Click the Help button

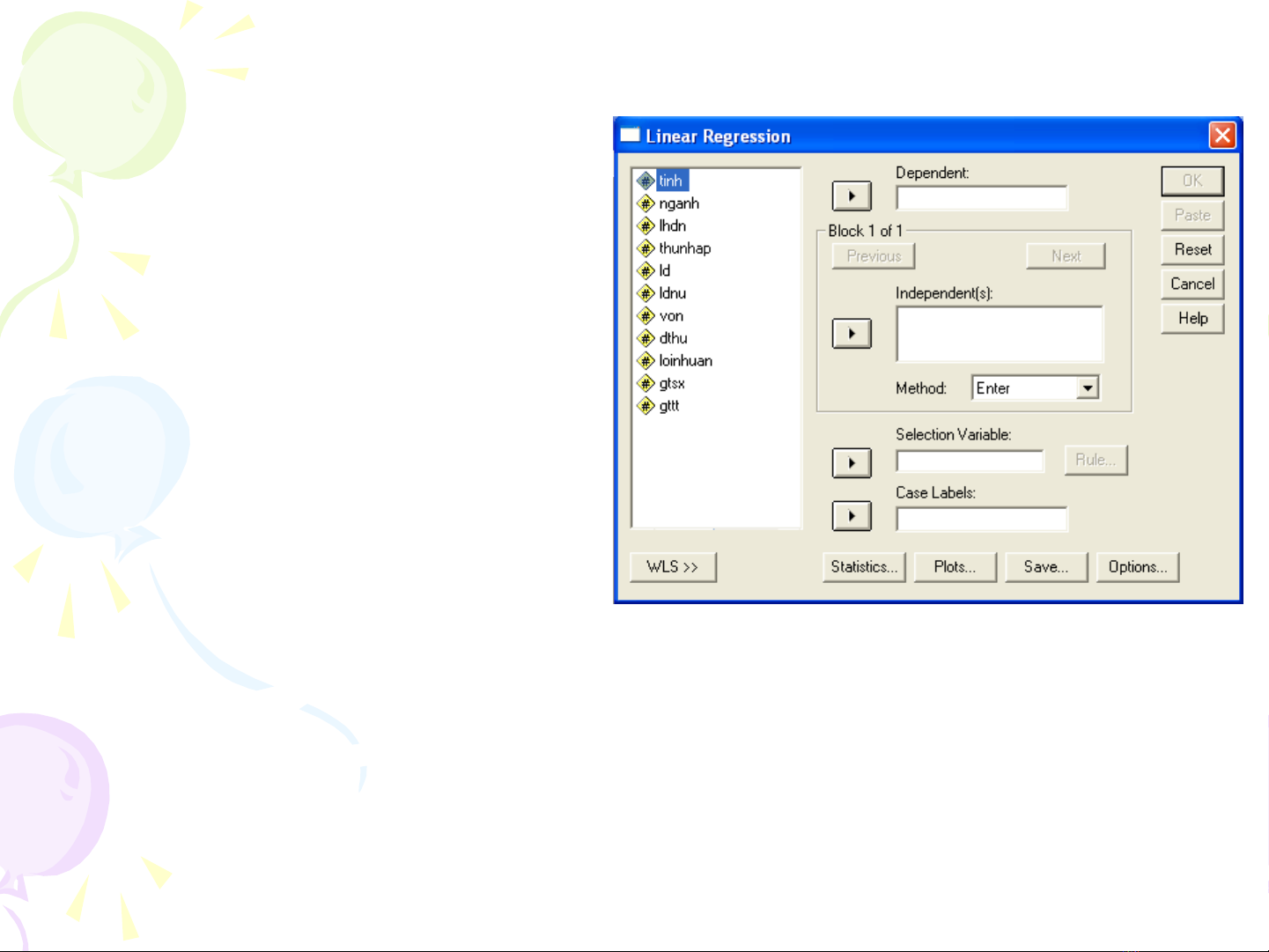pyautogui.click(x=1192, y=318)
